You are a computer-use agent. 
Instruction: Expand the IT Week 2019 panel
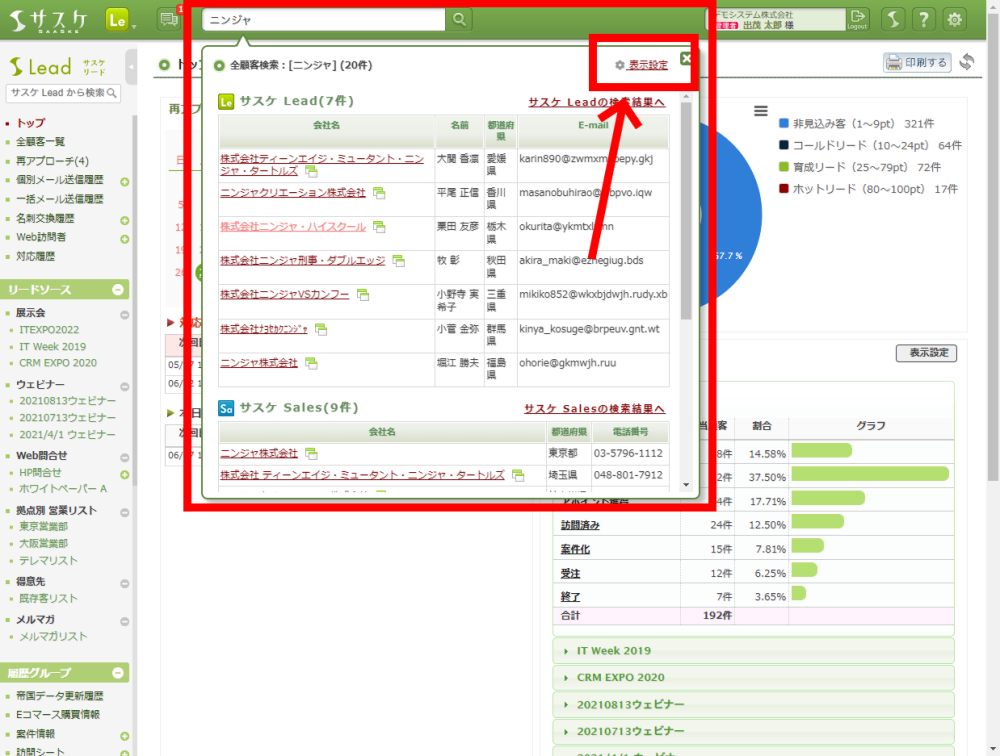[x=613, y=651]
